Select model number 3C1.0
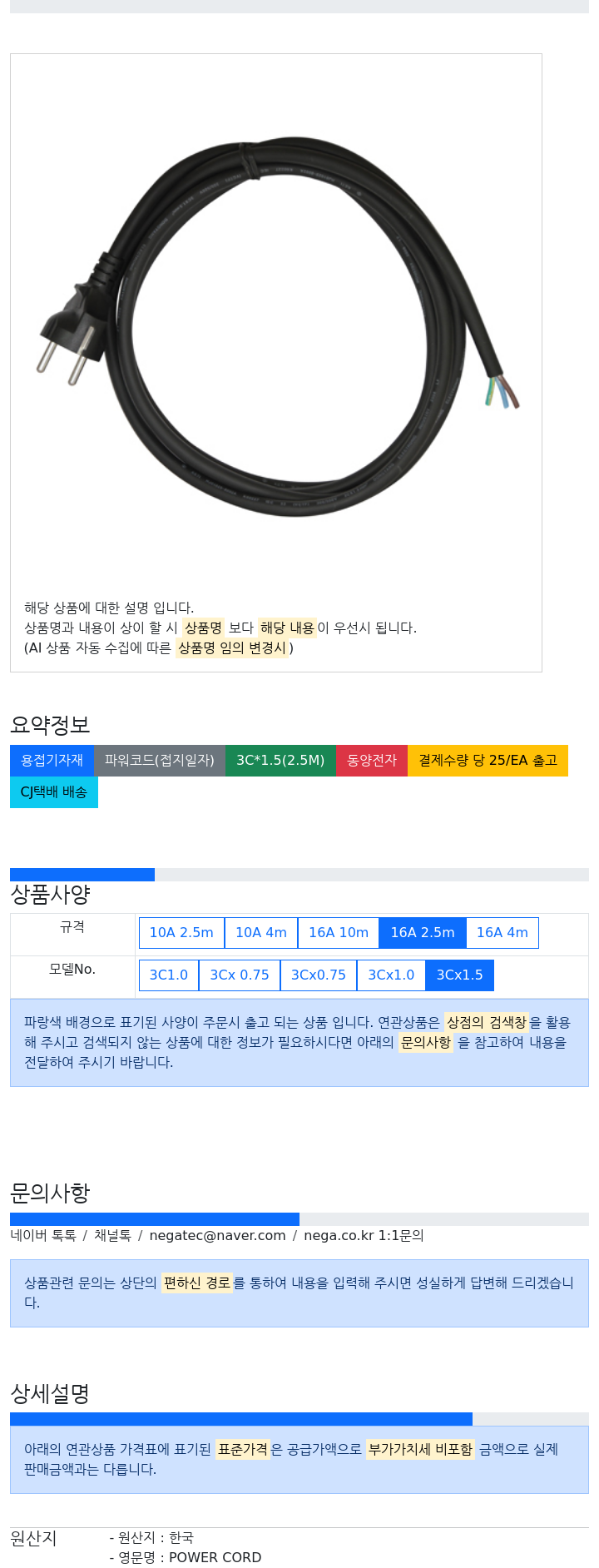Viewport: 599px width, 1568px height. point(169,975)
